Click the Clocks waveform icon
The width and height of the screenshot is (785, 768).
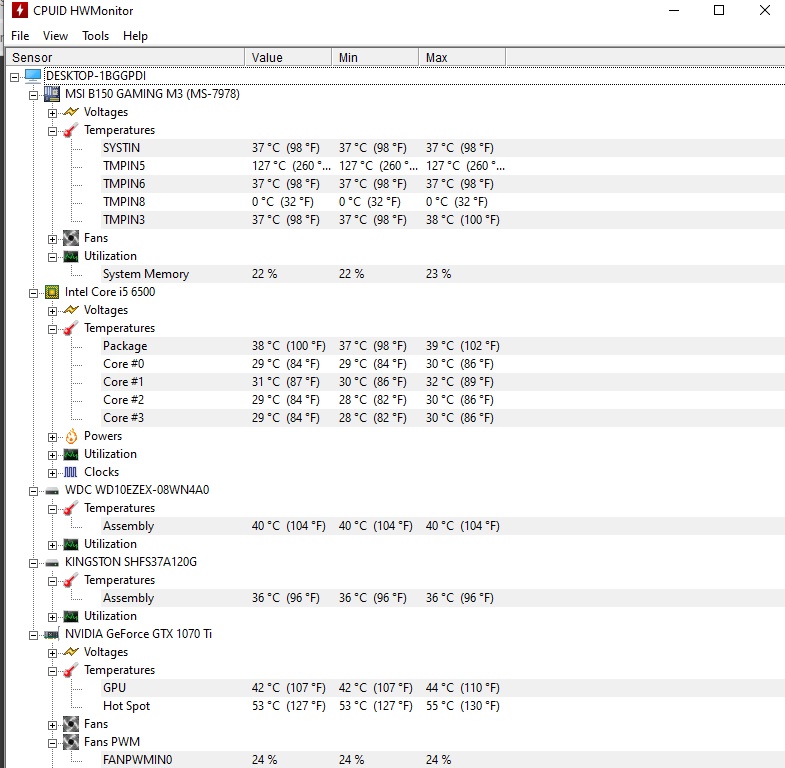(71, 472)
